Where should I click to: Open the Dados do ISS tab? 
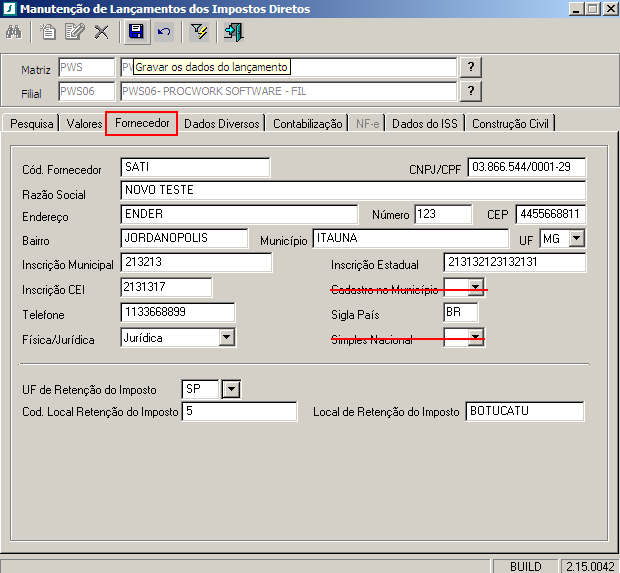[426, 124]
